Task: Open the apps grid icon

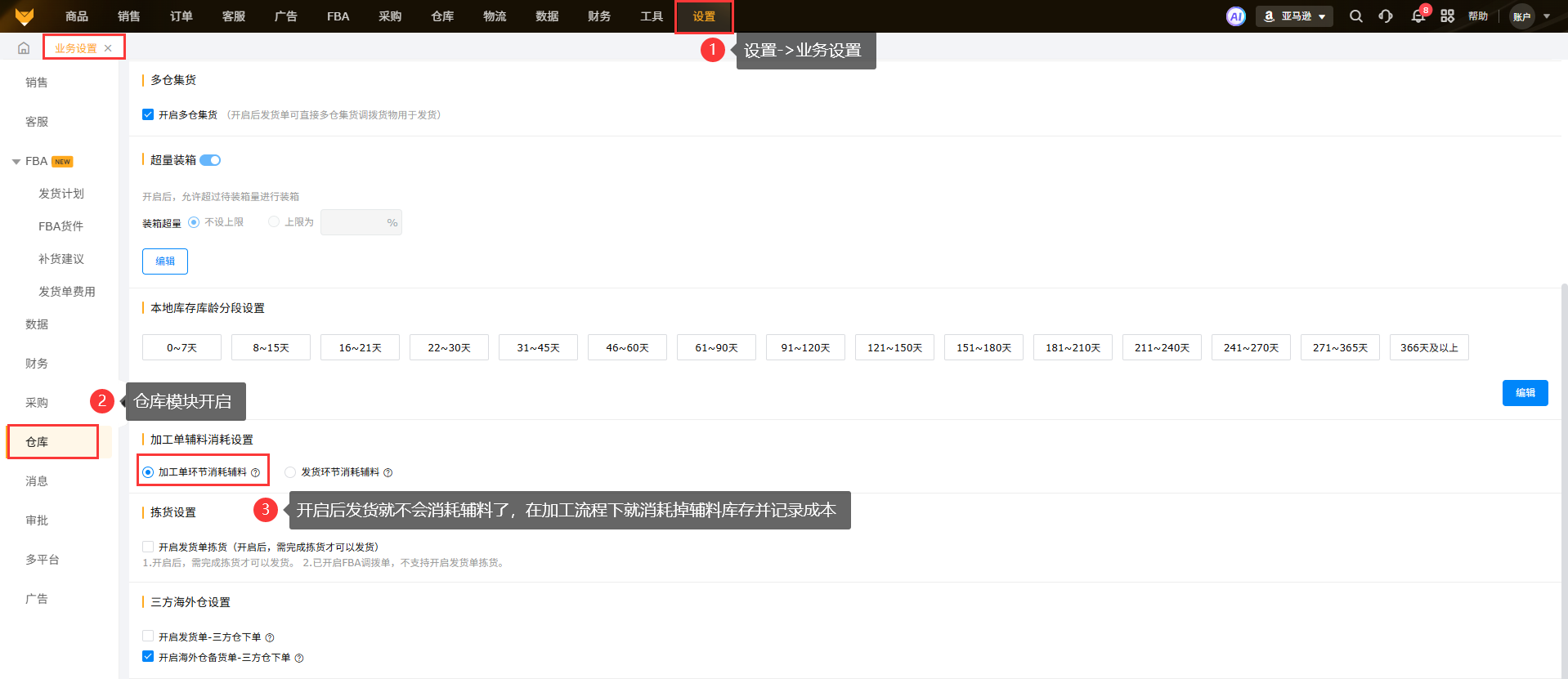Action: (x=1448, y=16)
